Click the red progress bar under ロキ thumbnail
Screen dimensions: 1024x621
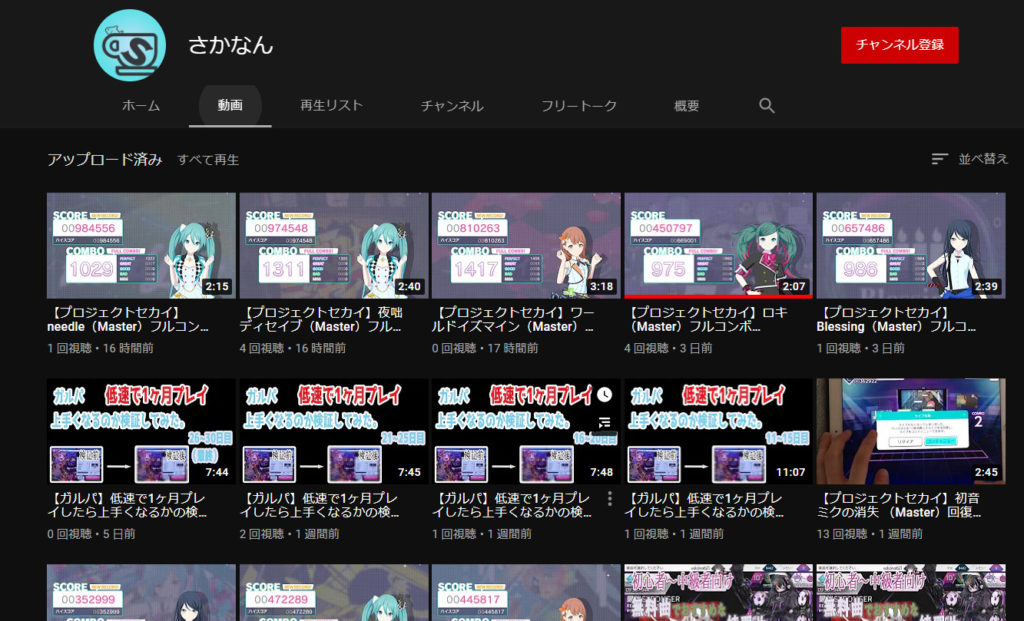718,297
